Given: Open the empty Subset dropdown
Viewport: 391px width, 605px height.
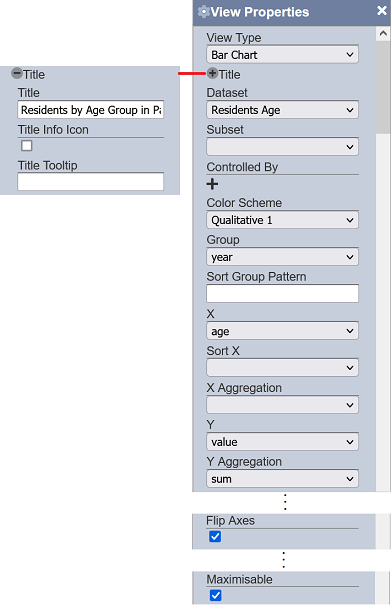Looking at the screenshot, I should click(283, 147).
